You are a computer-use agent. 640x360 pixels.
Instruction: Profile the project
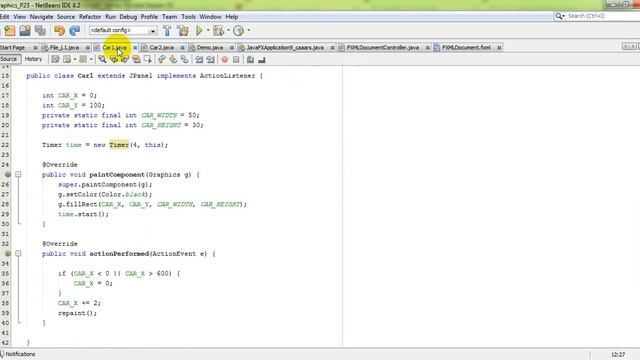click(x=238, y=31)
